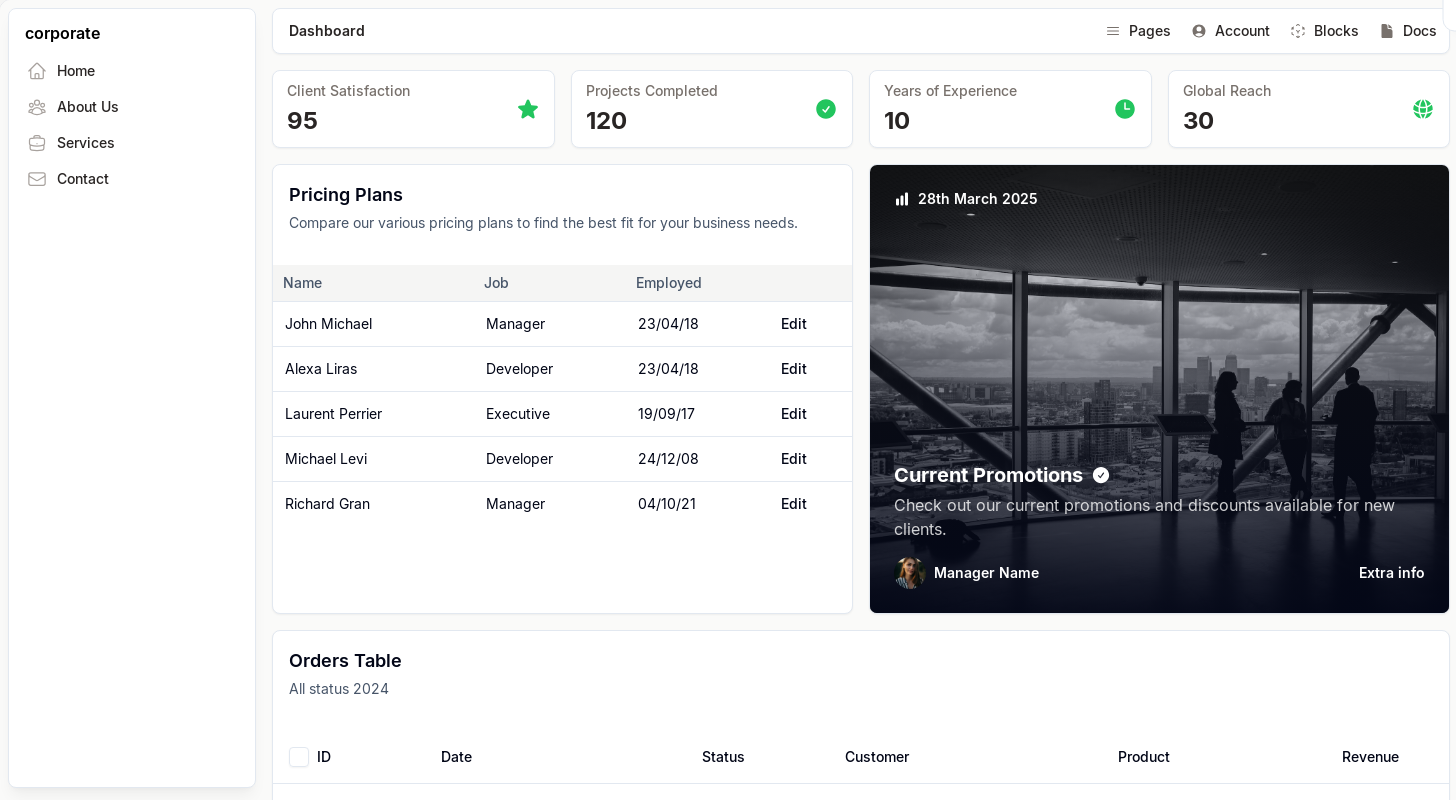Toggle the select-all checkbox in Orders Table
This screenshot has height=800, width=1456.
[299, 757]
